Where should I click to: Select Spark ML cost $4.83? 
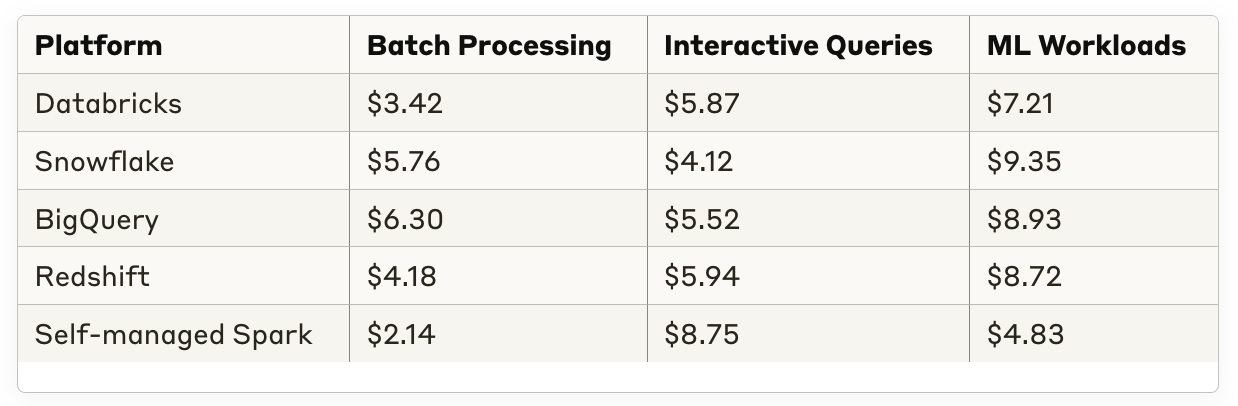coord(1024,335)
